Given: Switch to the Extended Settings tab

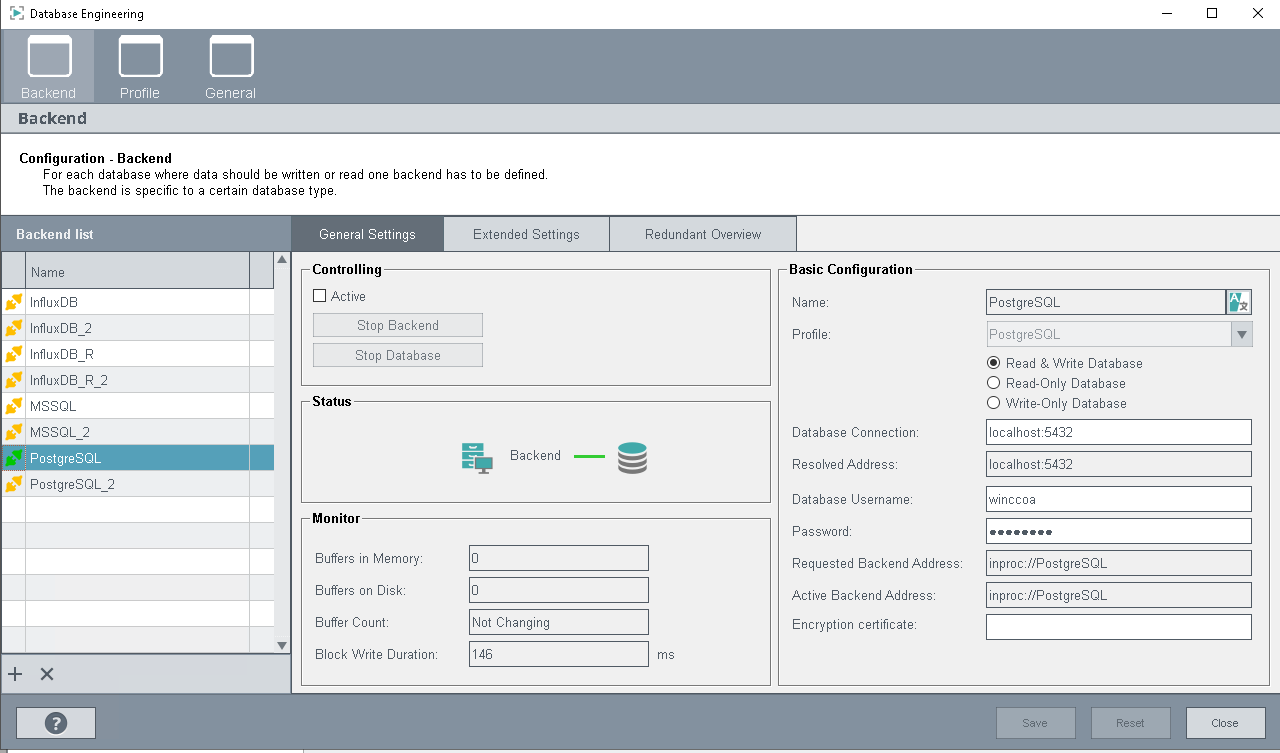Looking at the screenshot, I should [526, 235].
